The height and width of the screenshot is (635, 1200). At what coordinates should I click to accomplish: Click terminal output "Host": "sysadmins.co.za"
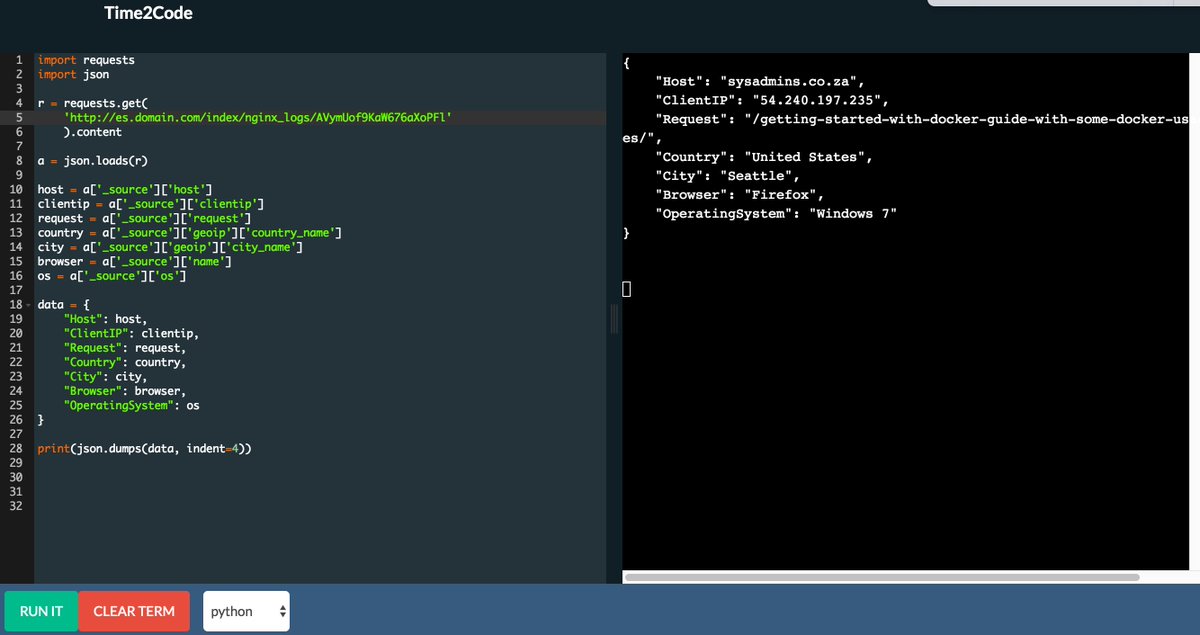[760, 81]
